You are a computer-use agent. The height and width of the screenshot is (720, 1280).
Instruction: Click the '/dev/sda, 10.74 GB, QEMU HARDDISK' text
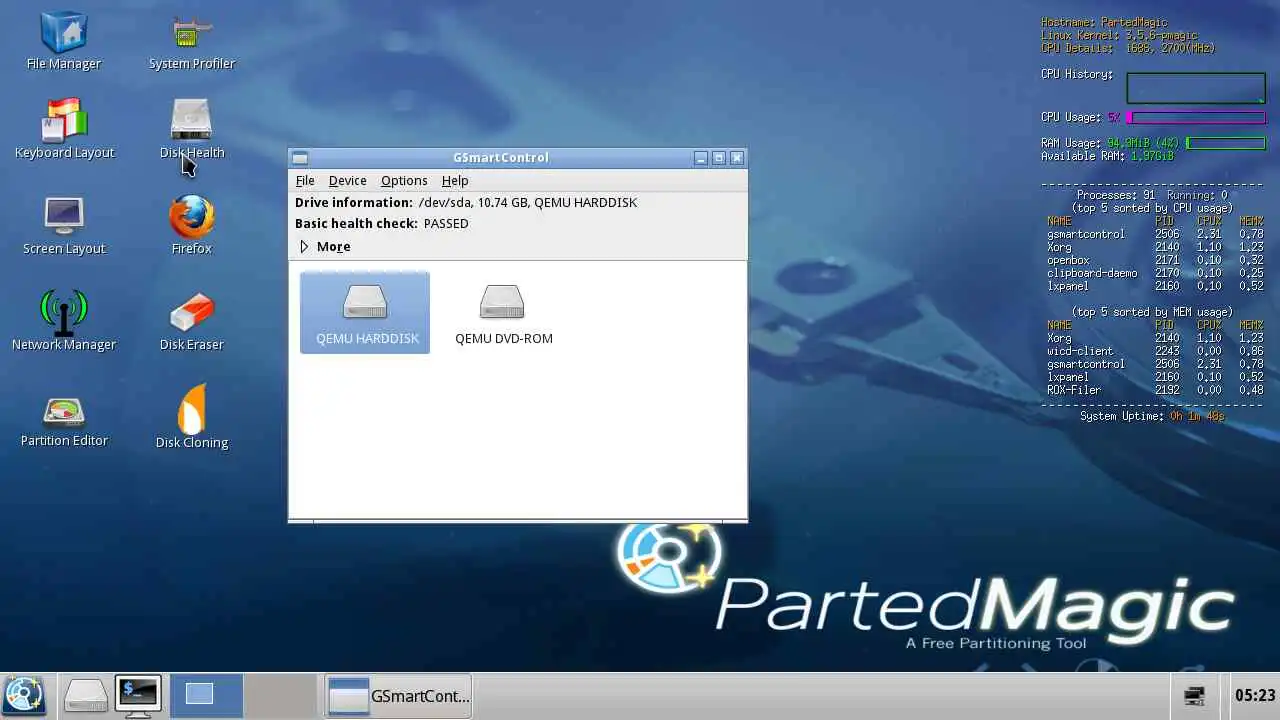(x=528, y=202)
